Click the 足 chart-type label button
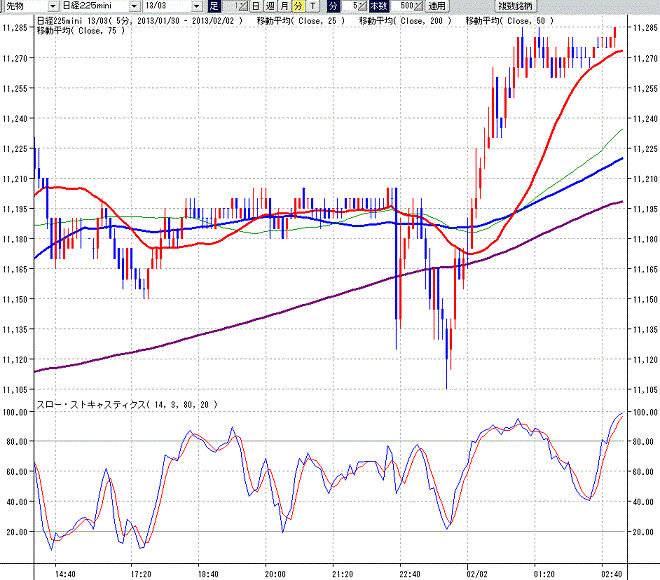Screen dimensions: 660x580 pyautogui.click(x=214, y=6)
